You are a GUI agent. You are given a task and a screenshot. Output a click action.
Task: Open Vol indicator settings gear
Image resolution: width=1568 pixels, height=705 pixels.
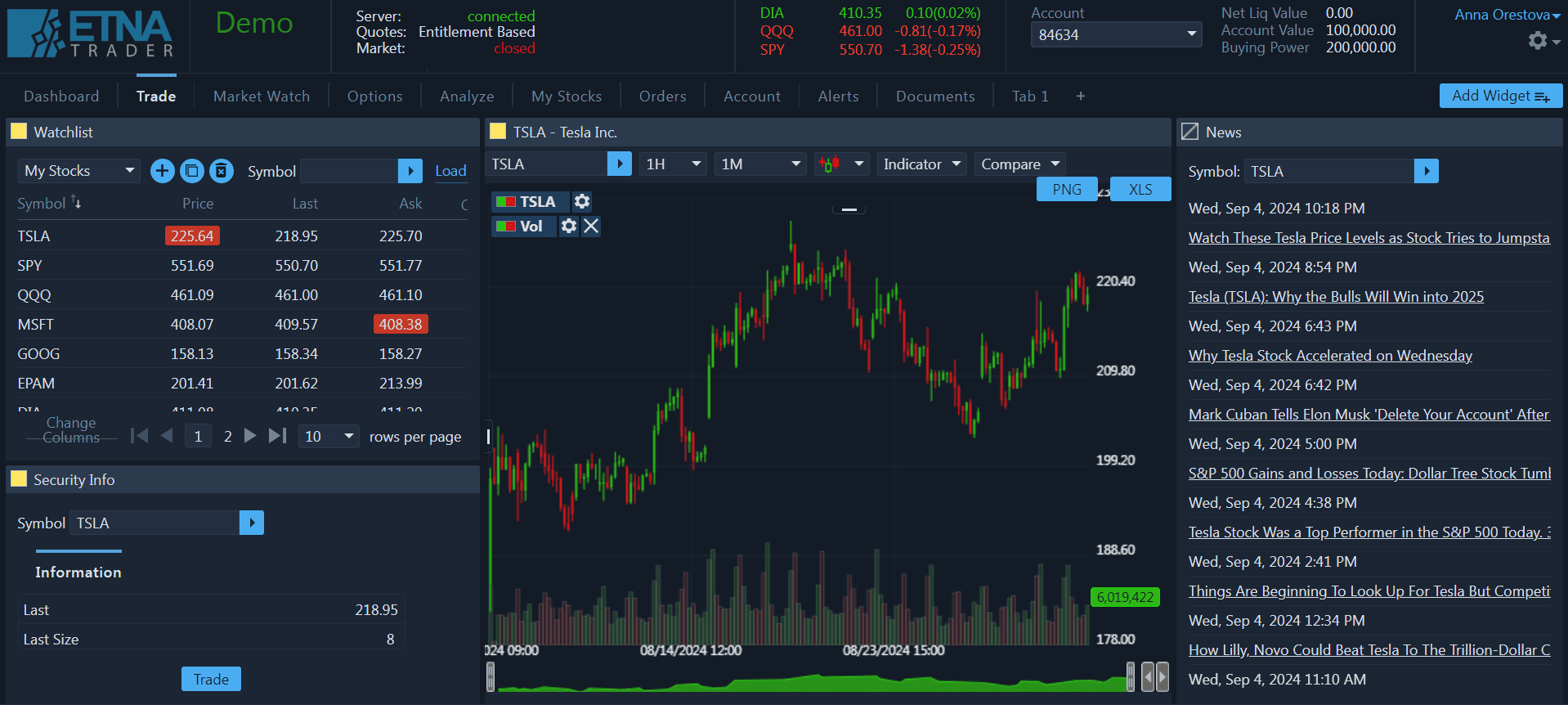coord(569,226)
